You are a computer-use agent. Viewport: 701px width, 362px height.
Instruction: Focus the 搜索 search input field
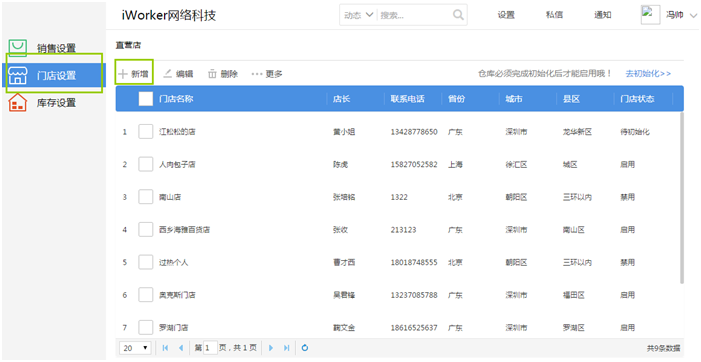click(x=414, y=15)
